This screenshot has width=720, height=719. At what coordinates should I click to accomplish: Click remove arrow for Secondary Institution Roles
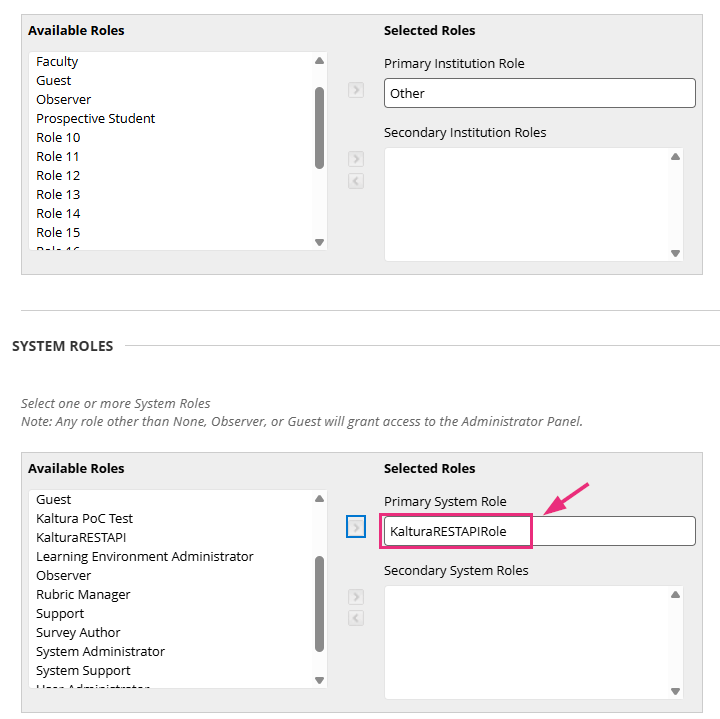click(x=356, y=181)
